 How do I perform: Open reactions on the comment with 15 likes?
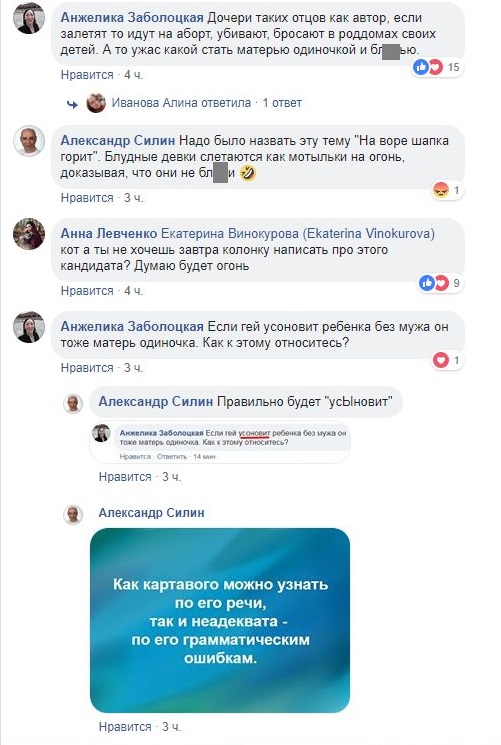click(437, 67)
